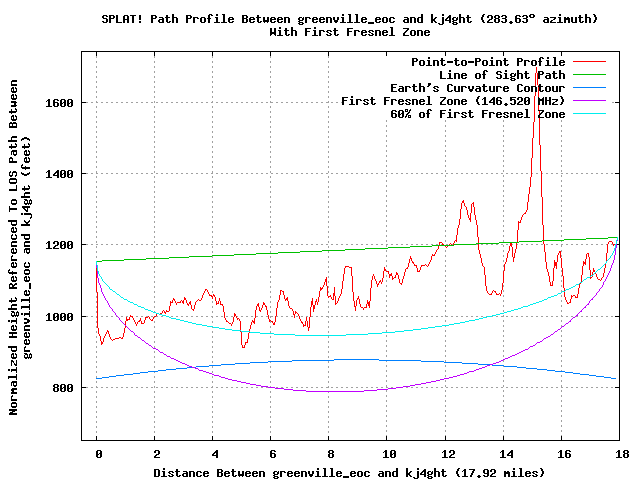
Task: Select the 'Line of Sight Path' legend text
Action: click(502, 75)
